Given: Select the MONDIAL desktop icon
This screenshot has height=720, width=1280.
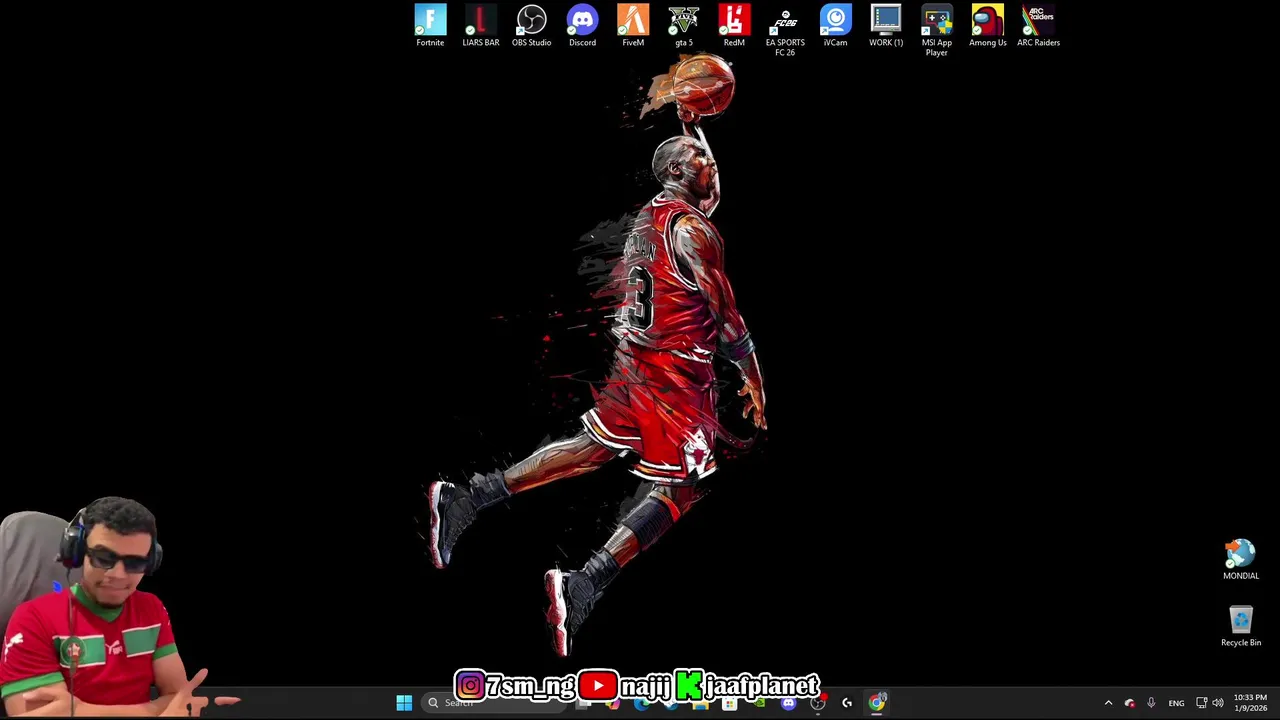Looking at the screenshot, I should pos(1241,560).
